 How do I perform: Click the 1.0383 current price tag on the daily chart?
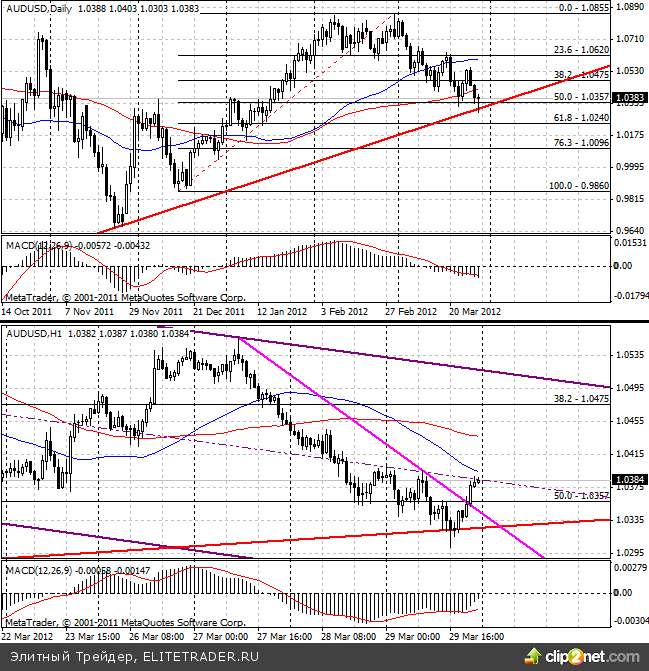point(631,98)
